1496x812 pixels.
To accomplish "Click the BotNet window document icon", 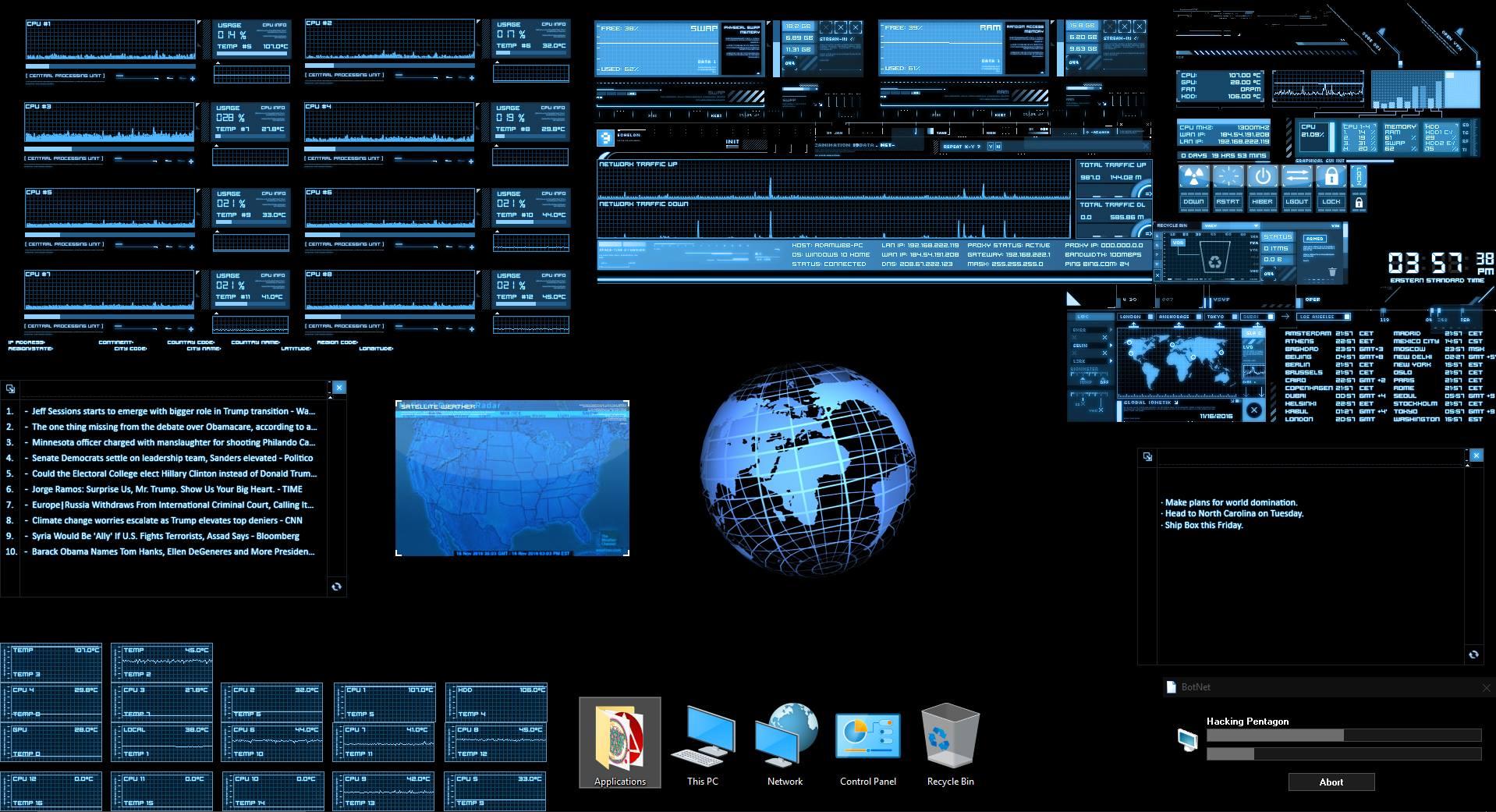I will click(x=1171, y=687).
